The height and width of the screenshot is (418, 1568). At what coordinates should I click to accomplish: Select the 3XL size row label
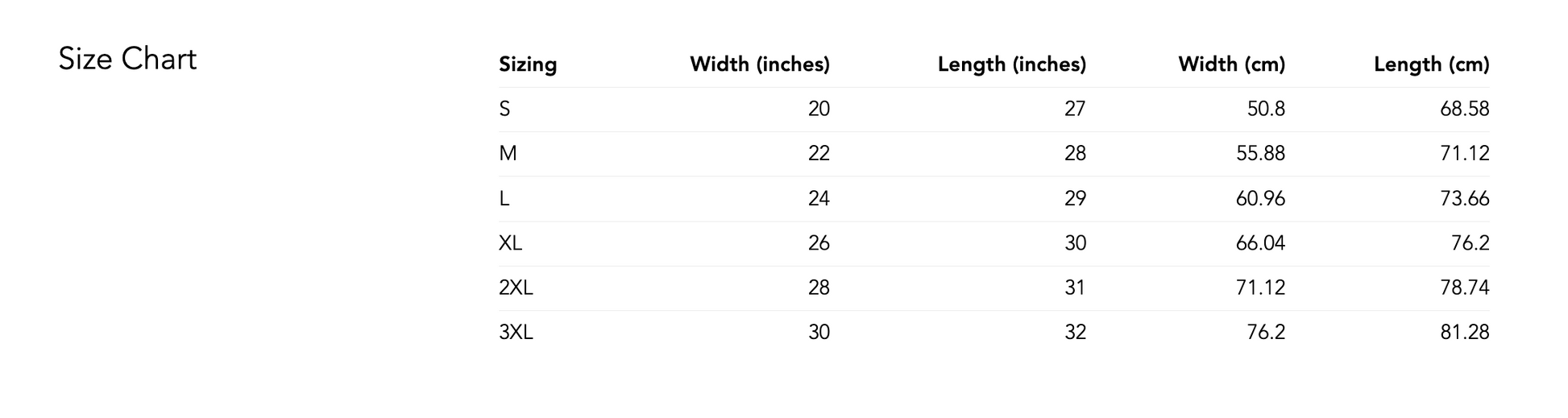click(x=516, y=332)
